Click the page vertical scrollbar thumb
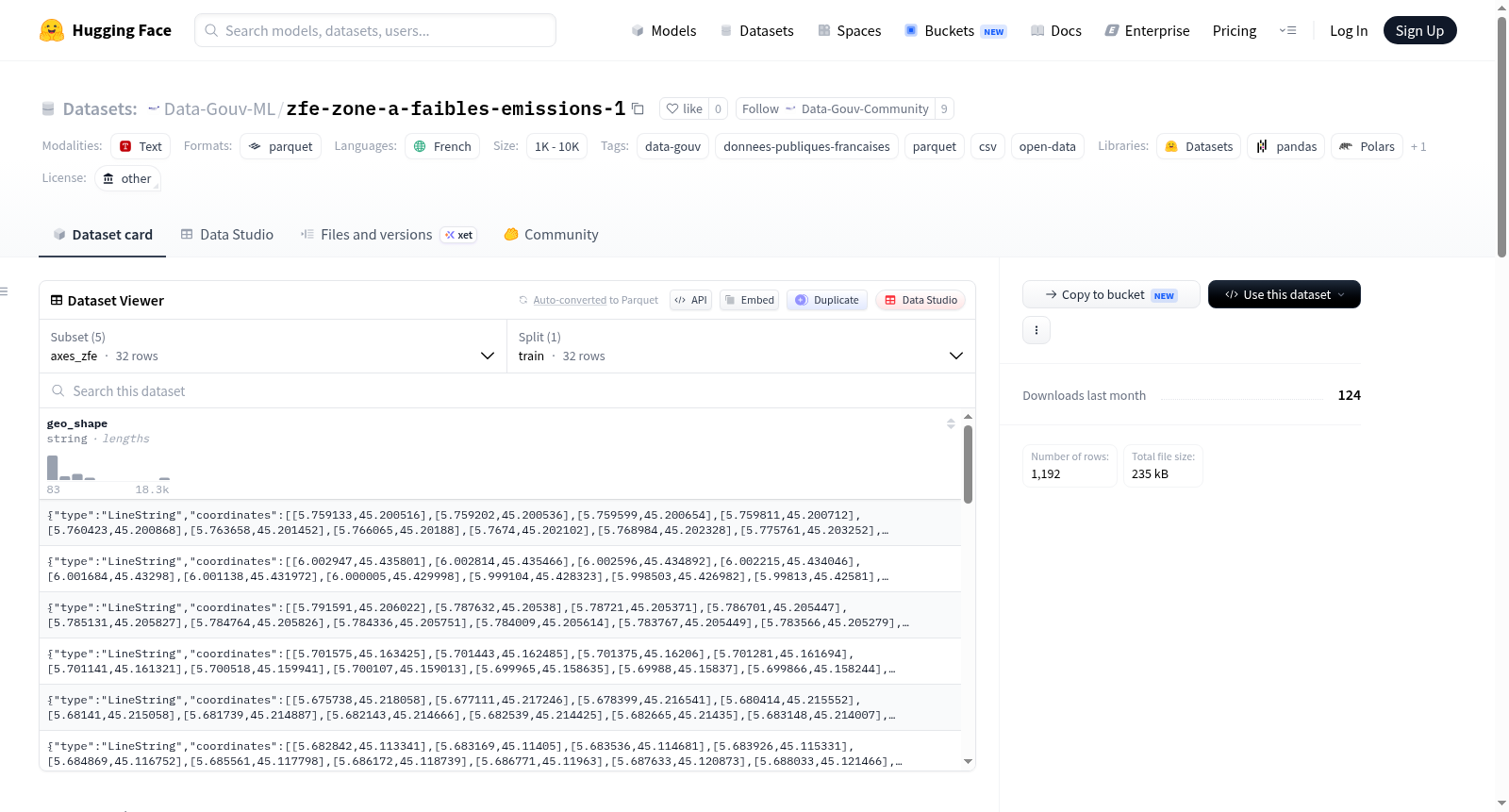 [1501, 136]
